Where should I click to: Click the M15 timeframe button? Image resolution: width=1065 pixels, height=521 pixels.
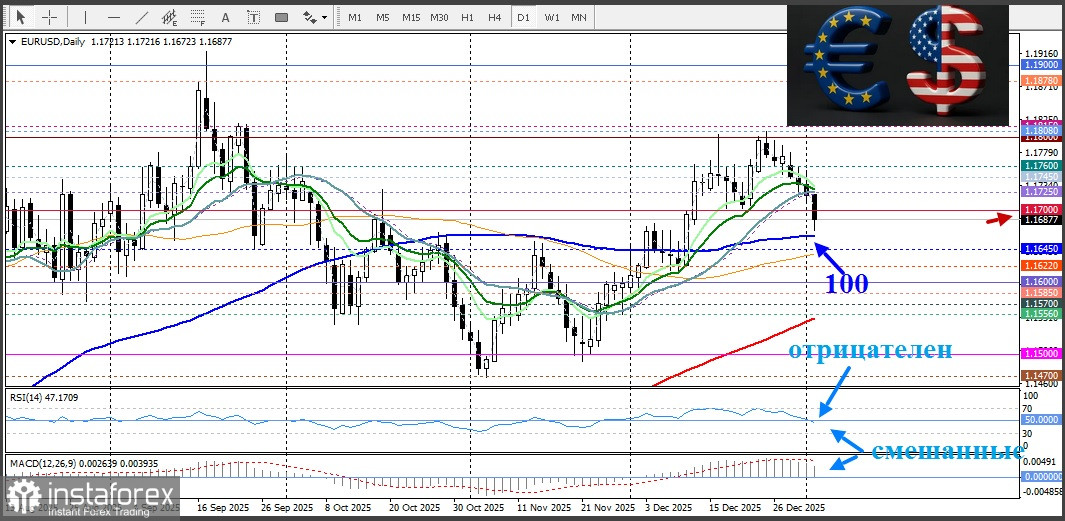[411, 17]
